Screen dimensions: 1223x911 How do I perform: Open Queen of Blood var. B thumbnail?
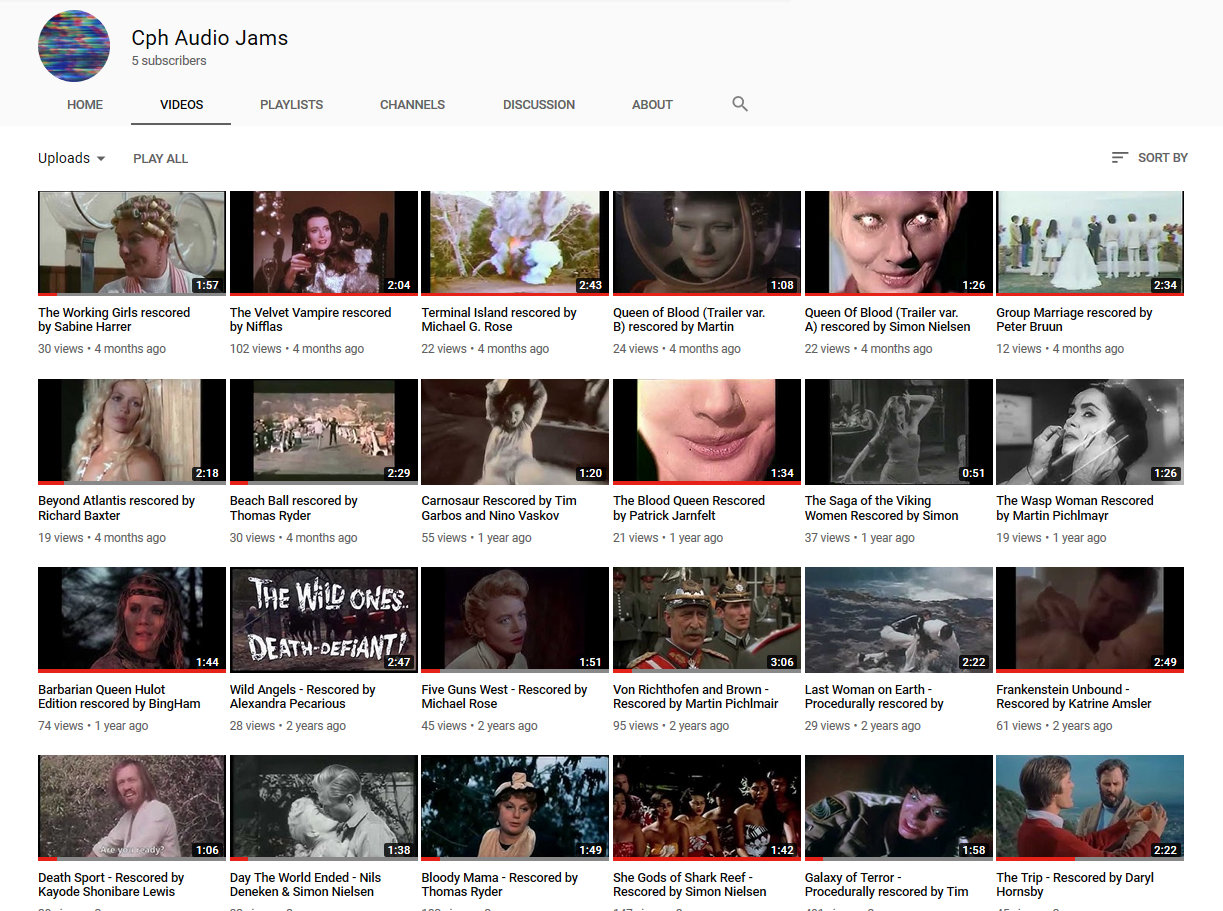point(707,243)
